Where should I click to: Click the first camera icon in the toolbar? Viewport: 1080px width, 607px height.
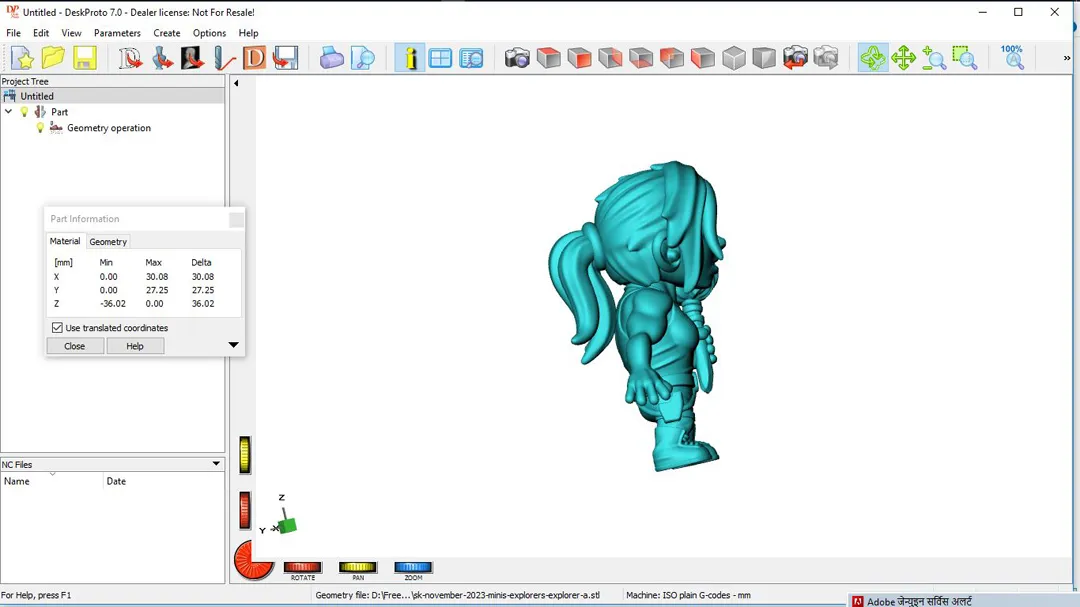(517, 58)
